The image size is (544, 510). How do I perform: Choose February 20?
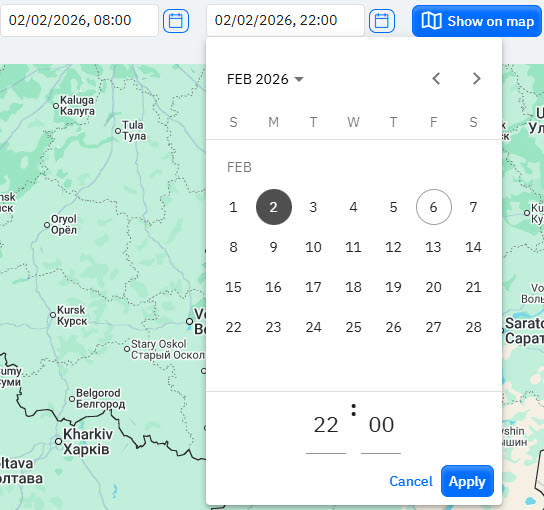pos(434,287)
